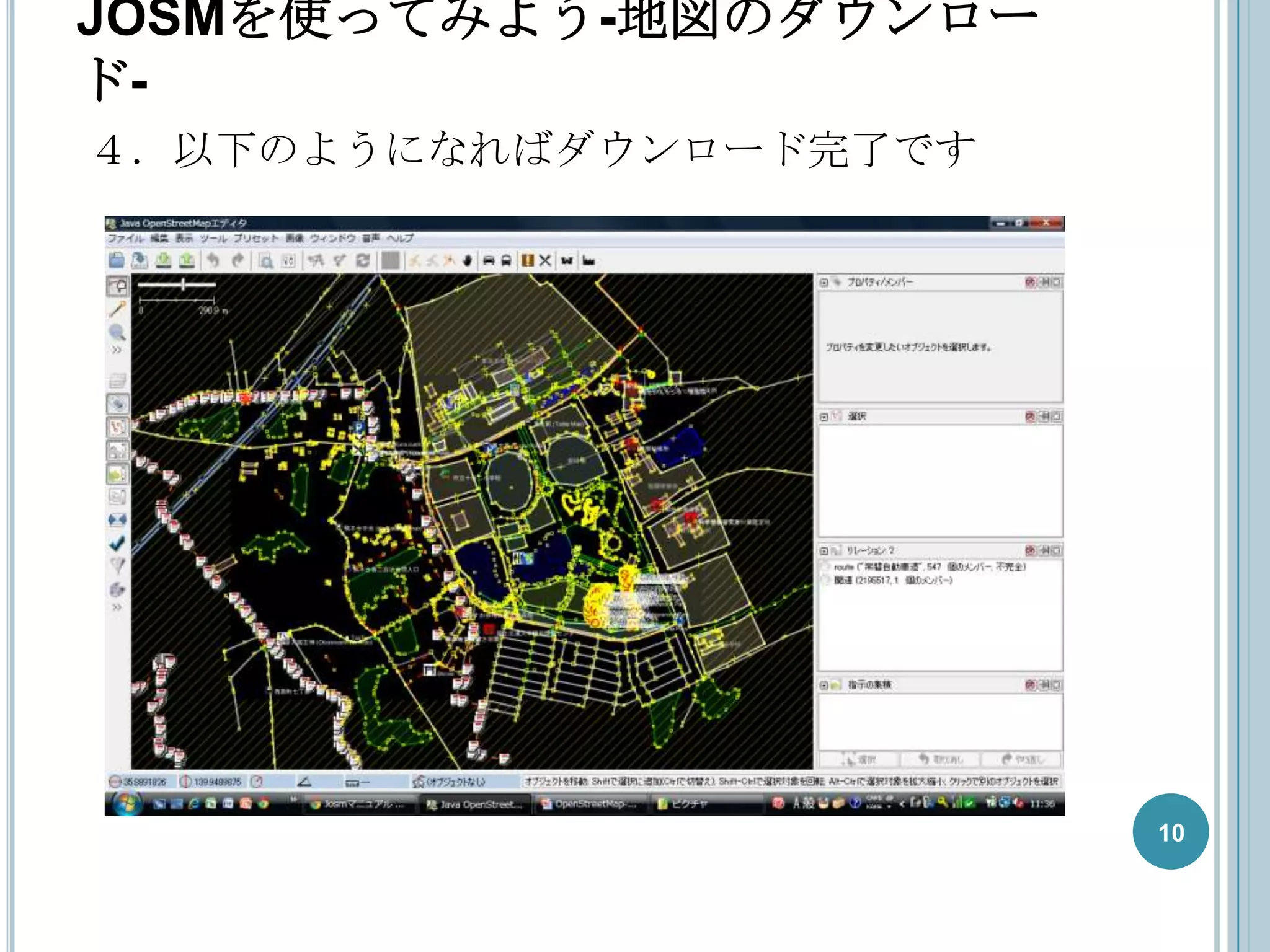
Task: Toggle pin on リレーション panel header
Action: pos(1045,550)
